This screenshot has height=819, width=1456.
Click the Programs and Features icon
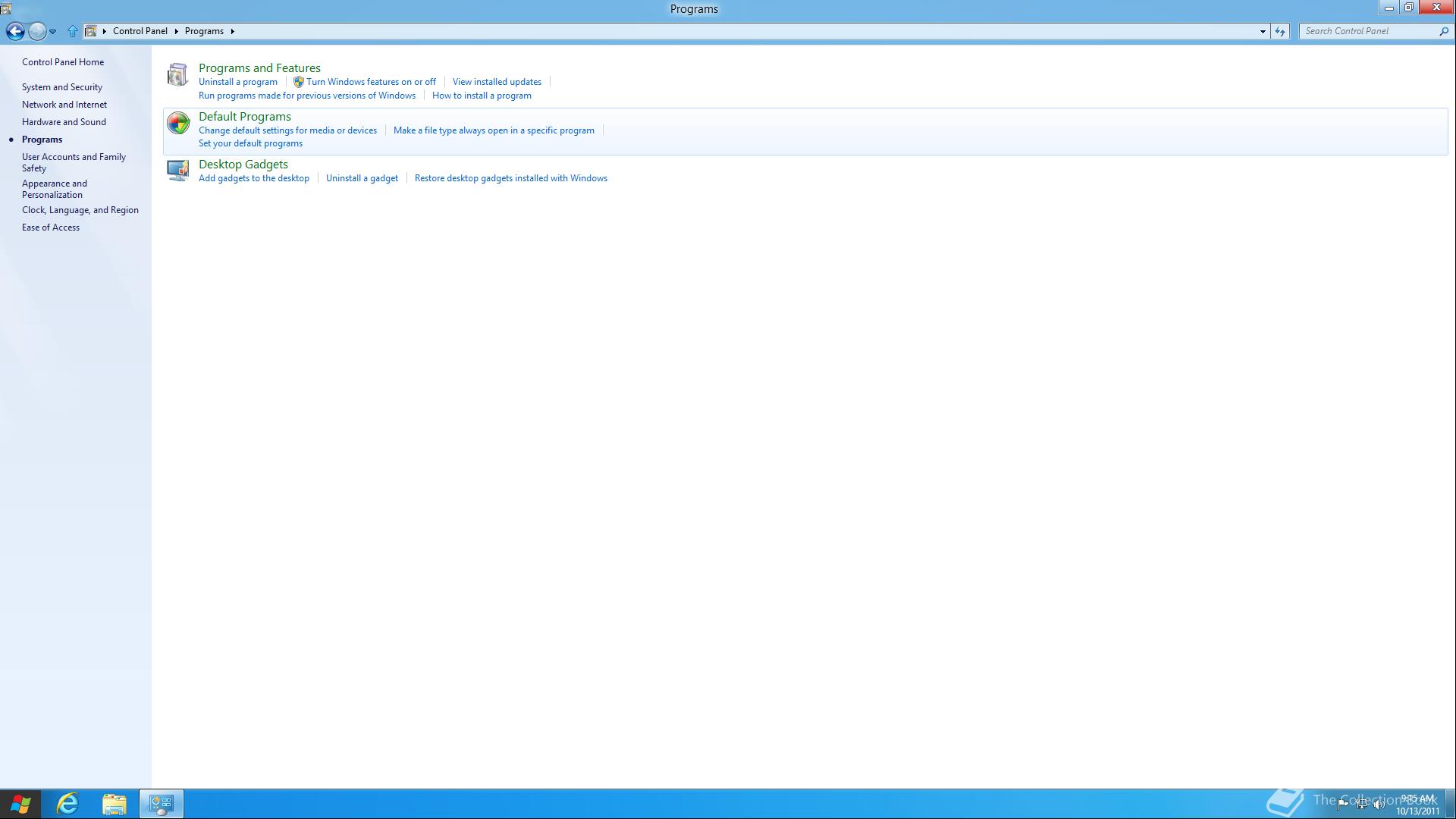[177, 74]
